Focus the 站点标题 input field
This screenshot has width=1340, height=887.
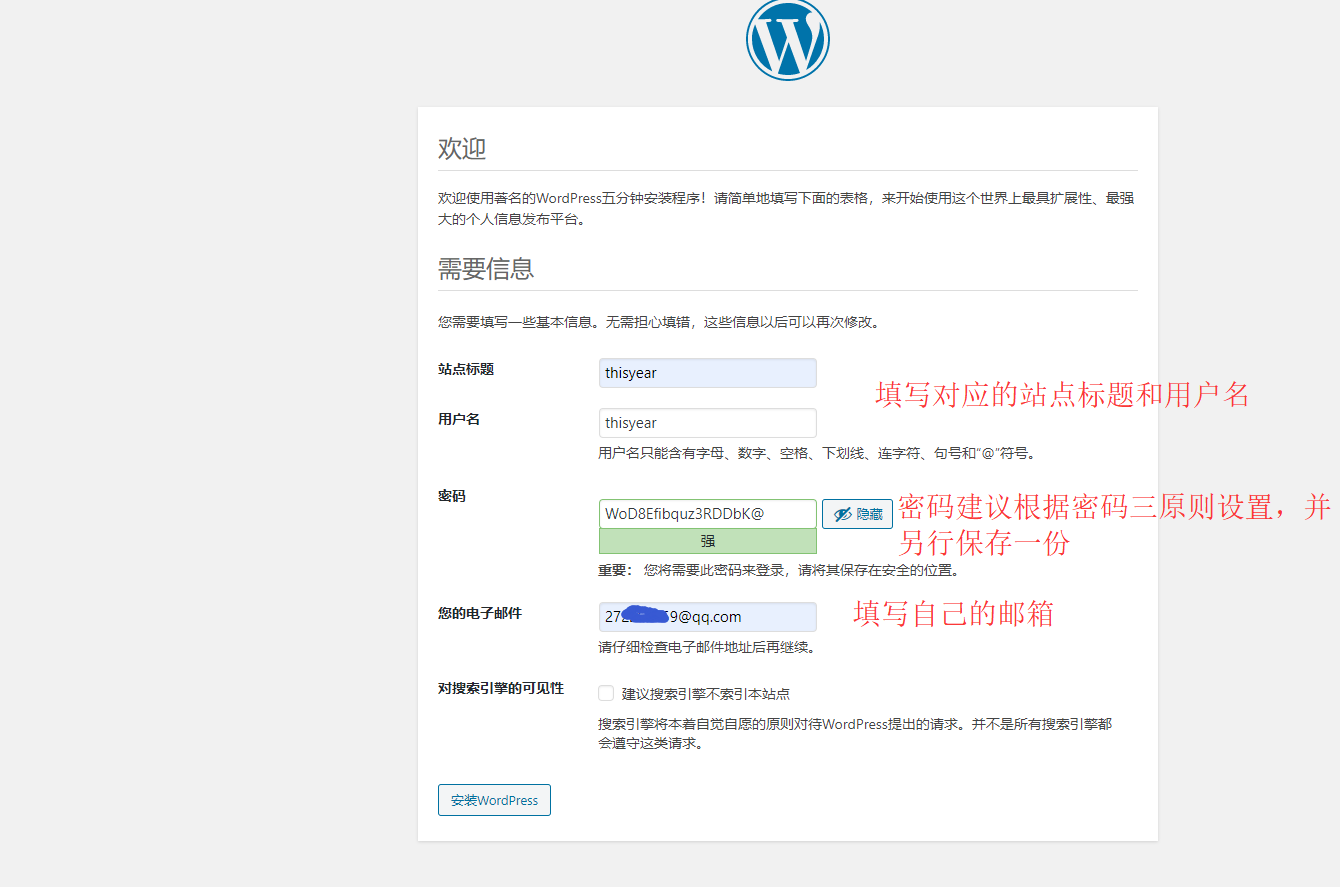(x=708, y=373)
